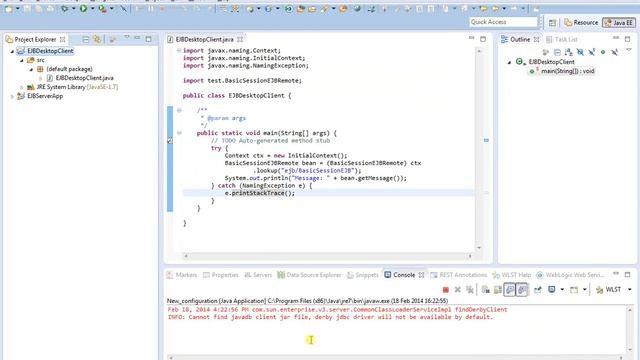This screenshot has height=360, width=640.
Task: Toggle Scroll Lock in console
Action: [x=498, y=290]
